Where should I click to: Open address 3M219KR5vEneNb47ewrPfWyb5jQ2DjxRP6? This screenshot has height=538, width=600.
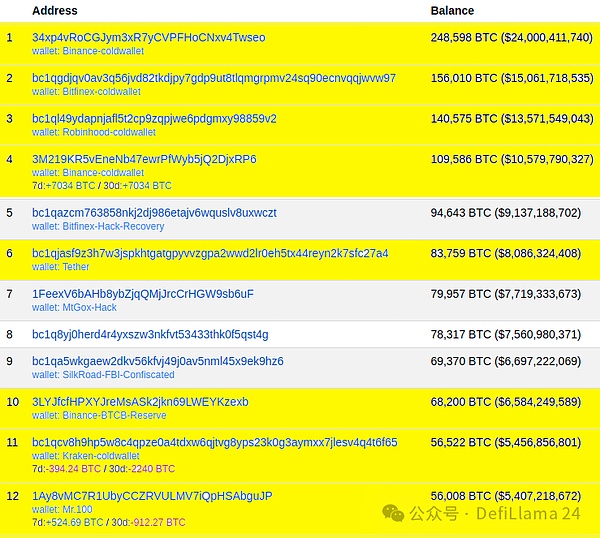(x=144, y=159)
